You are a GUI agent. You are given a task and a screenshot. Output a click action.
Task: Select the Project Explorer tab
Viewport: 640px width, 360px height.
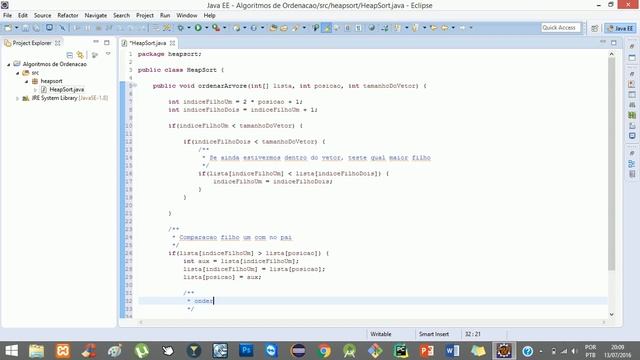point(32,43)
